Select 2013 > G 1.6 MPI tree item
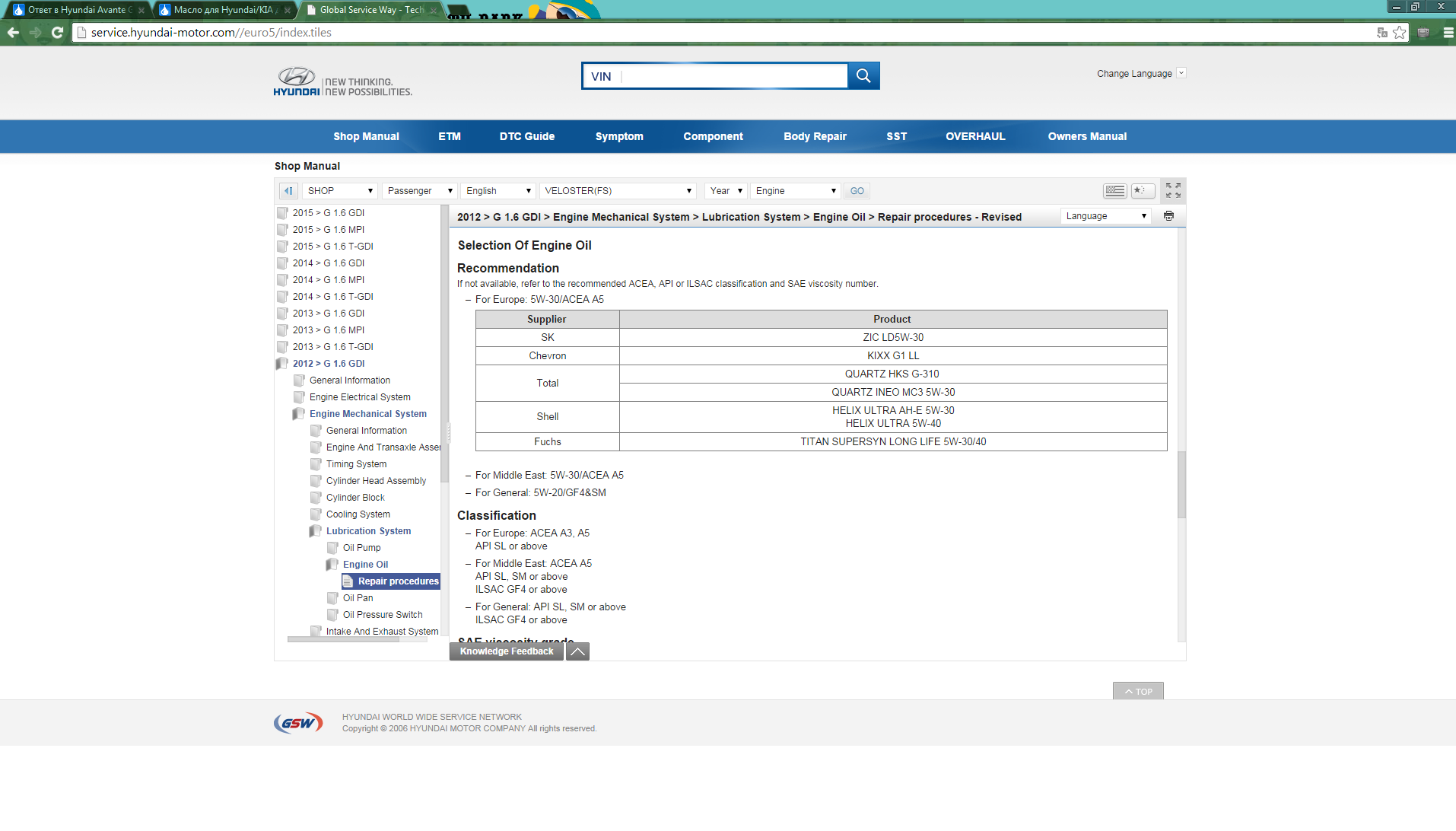The image size is (1456, 831). click(x=329, y=330)
